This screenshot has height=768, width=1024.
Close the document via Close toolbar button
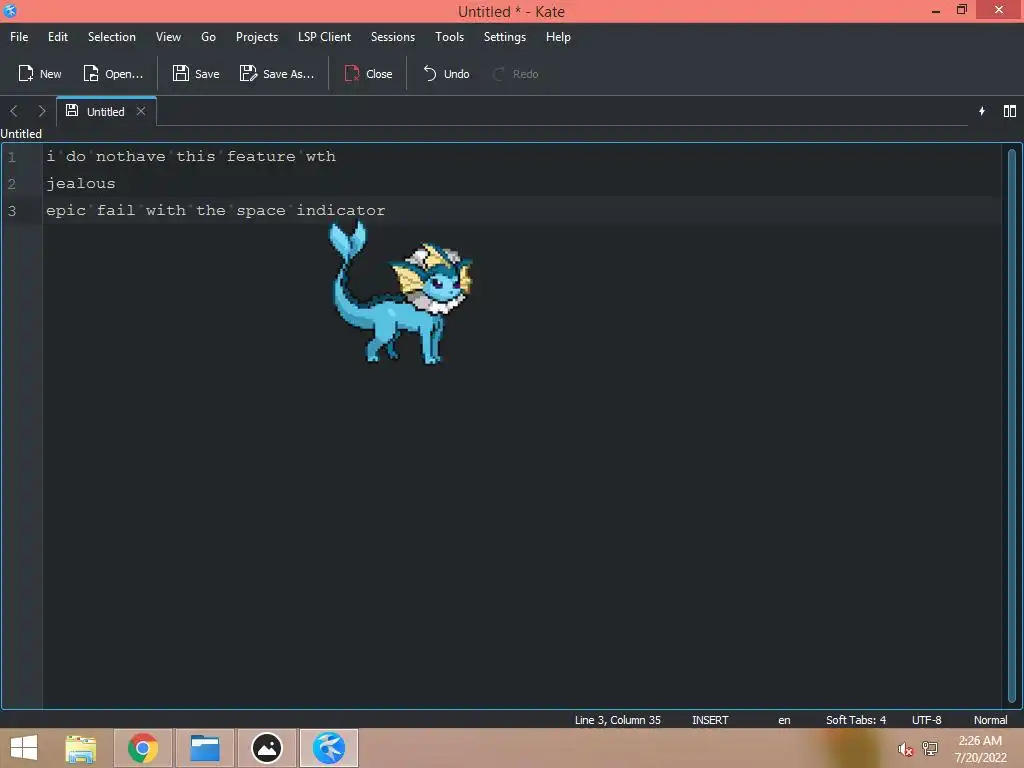[x=368, y=74]
